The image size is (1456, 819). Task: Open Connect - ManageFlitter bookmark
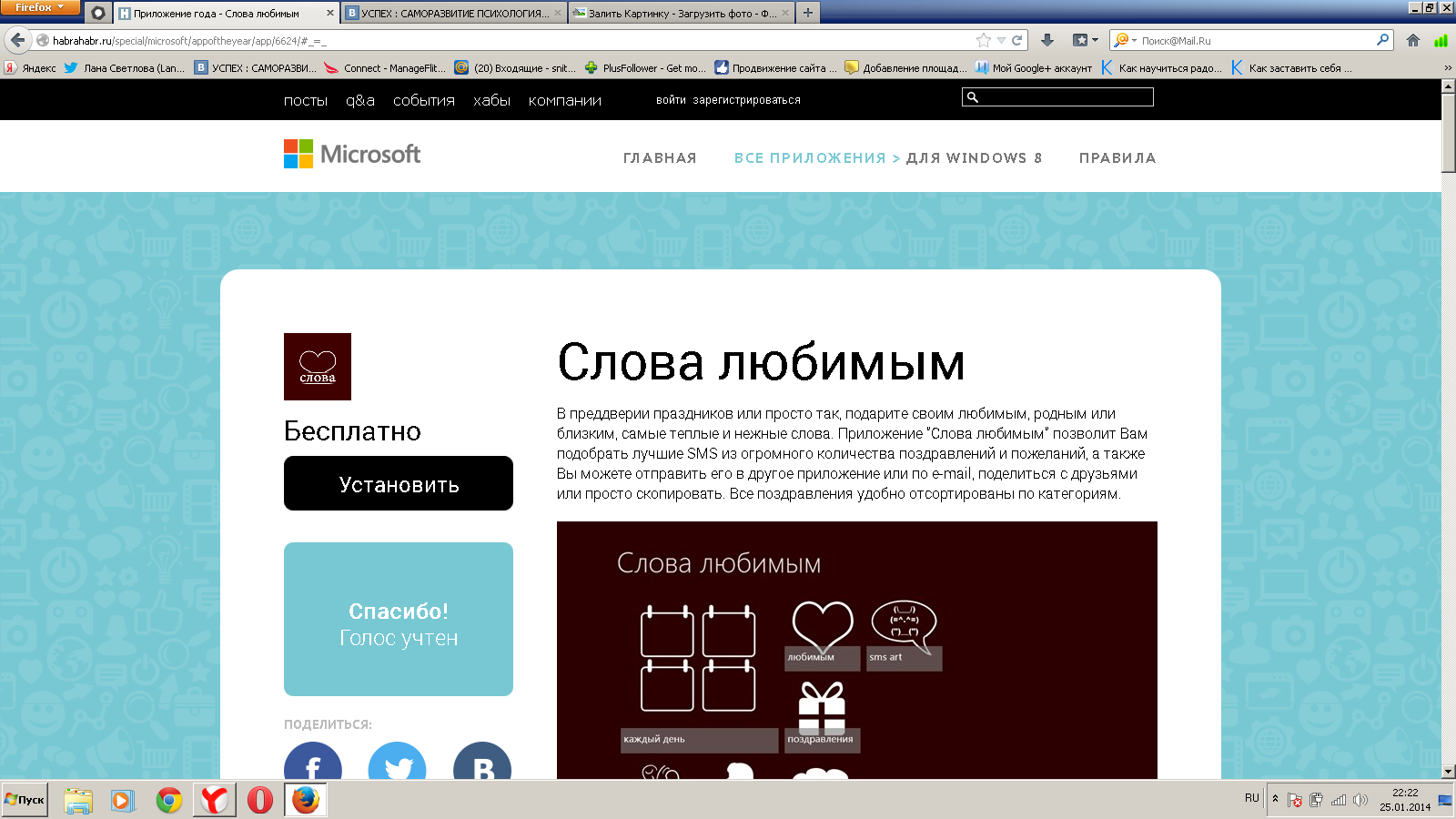click(x=385, y=68)
